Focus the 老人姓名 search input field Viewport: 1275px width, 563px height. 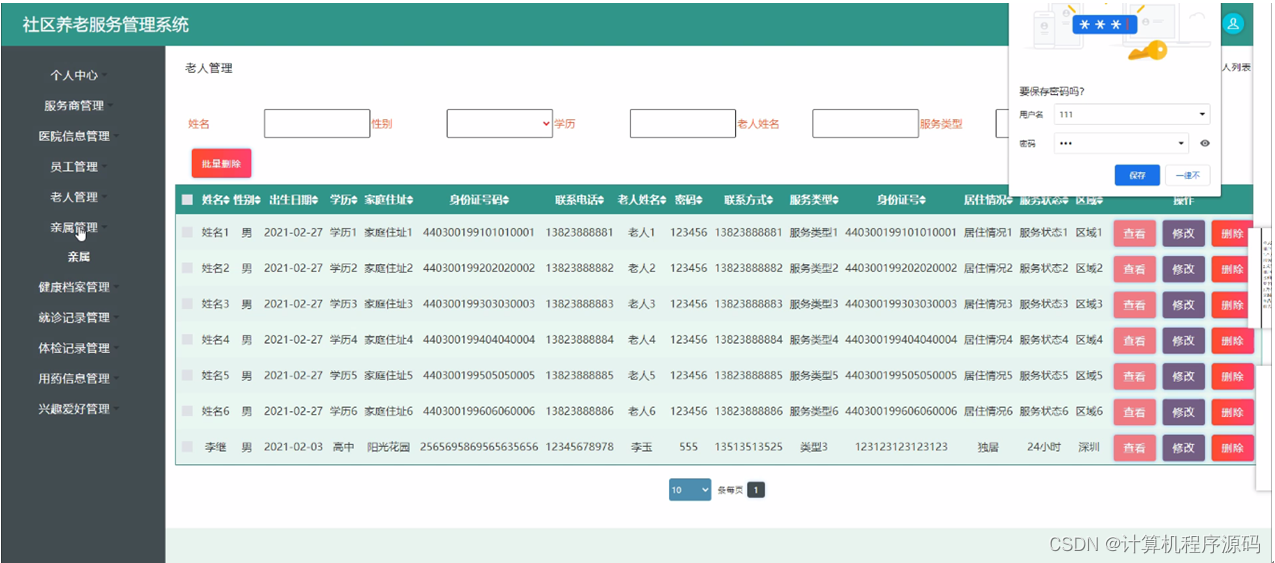(865, 123)
